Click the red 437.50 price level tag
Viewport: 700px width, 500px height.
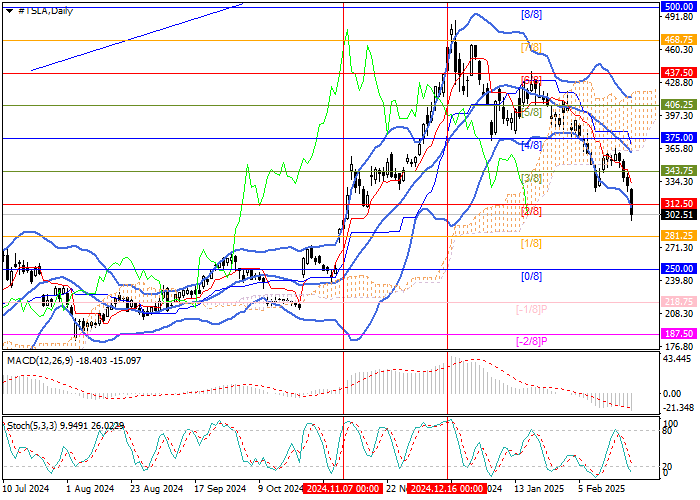click(679, 72)
